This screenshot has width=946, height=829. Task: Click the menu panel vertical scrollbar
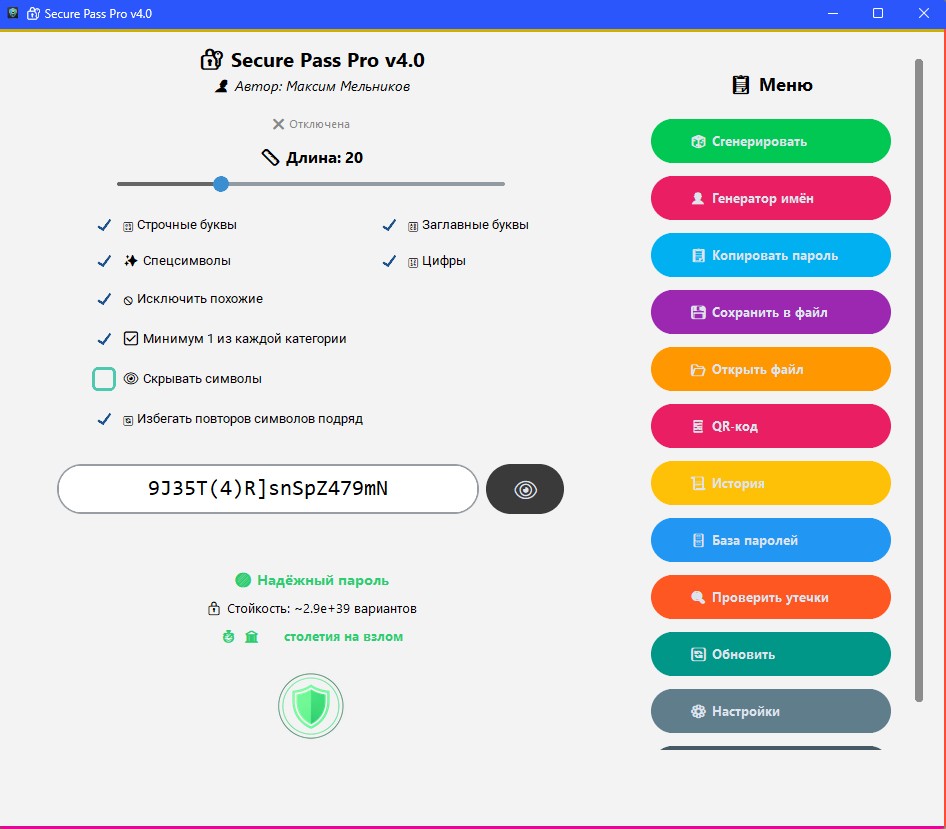pos(919,380)
